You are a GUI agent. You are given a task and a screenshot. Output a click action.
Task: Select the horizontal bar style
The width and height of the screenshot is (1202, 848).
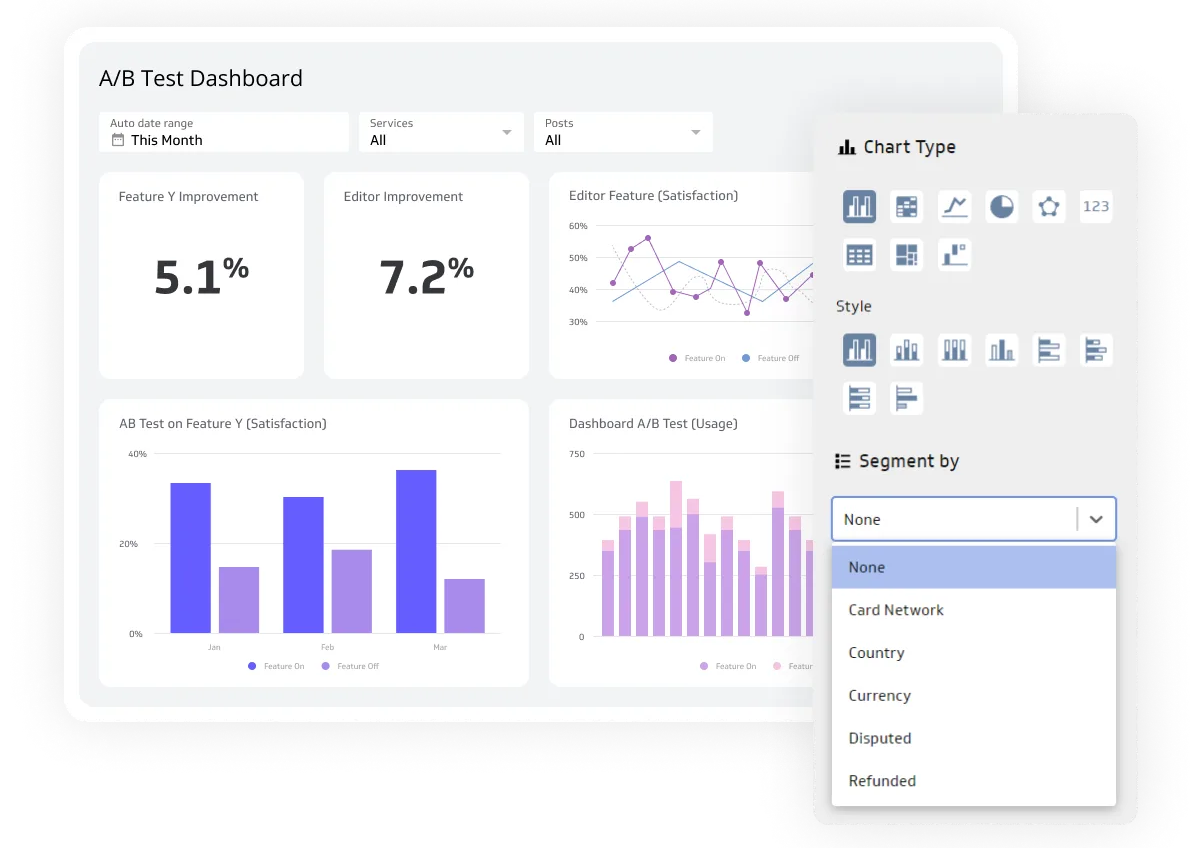(1049, 350)
